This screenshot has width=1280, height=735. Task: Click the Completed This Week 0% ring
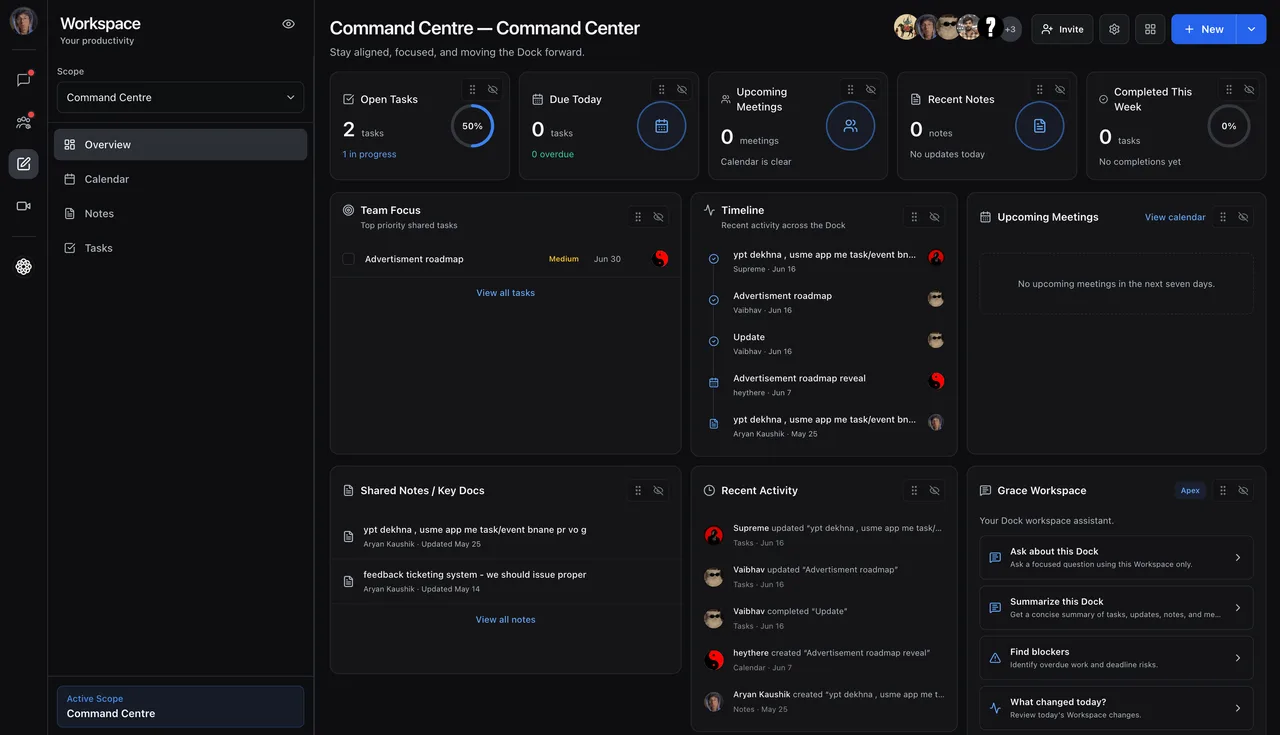tap(1229, 126)
